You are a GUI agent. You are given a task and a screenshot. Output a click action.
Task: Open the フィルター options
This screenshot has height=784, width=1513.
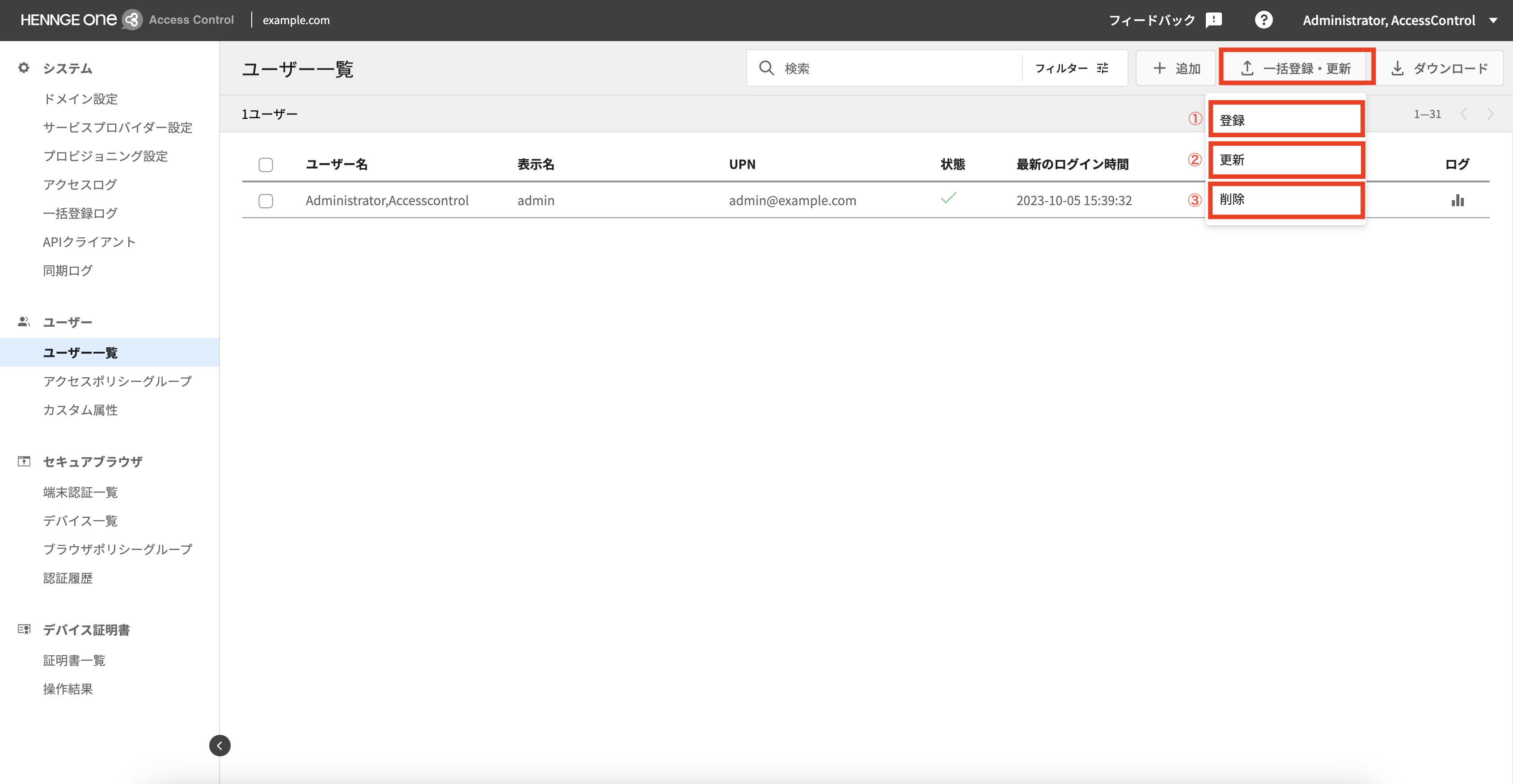click(x=1071, y=68)
